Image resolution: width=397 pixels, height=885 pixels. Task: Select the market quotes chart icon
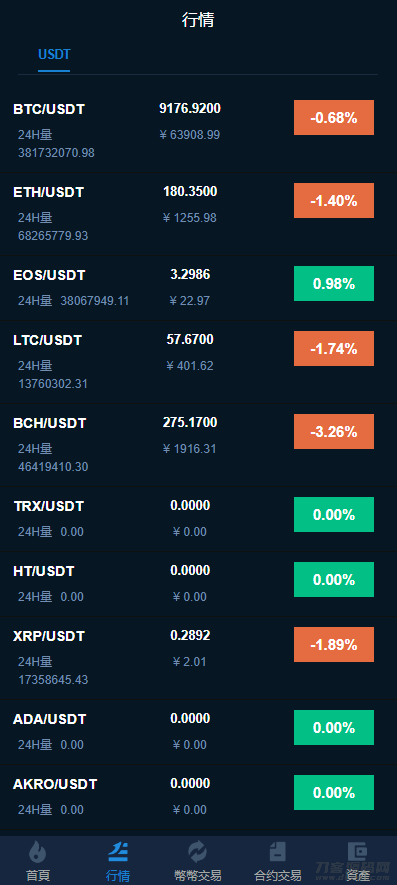[x=118, y=851]
